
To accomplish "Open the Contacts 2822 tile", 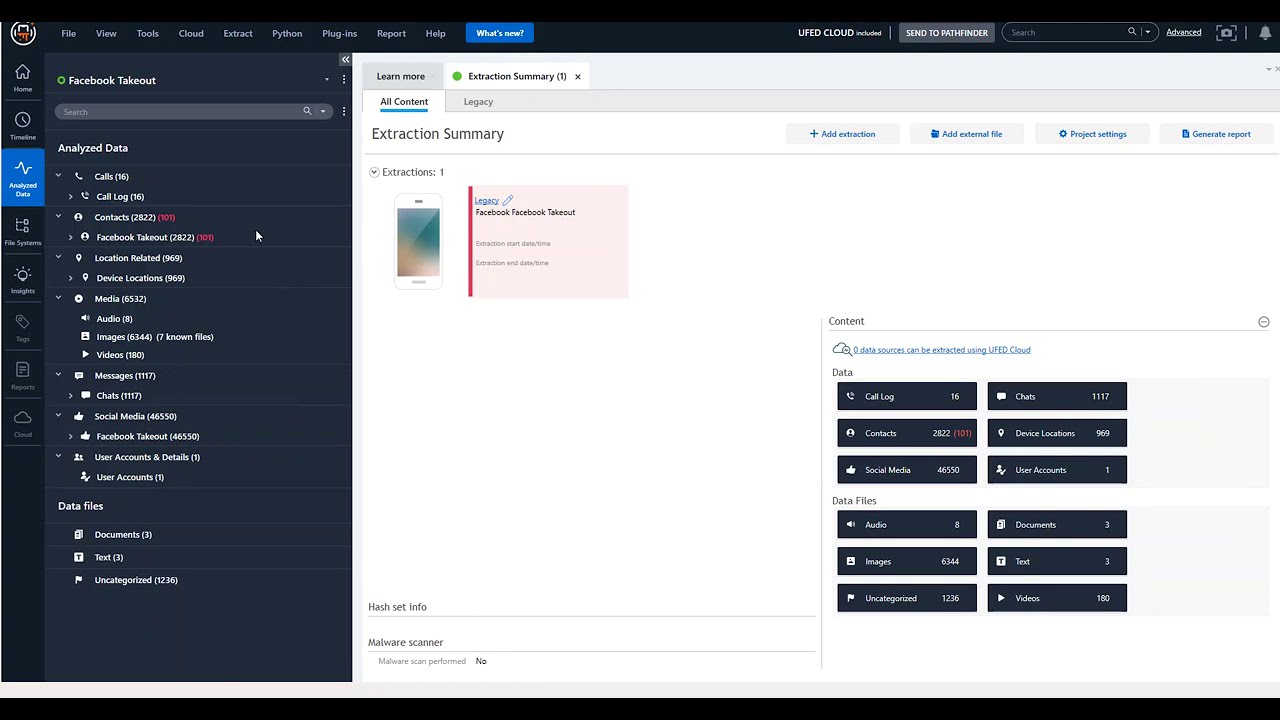I will point(907,433).
